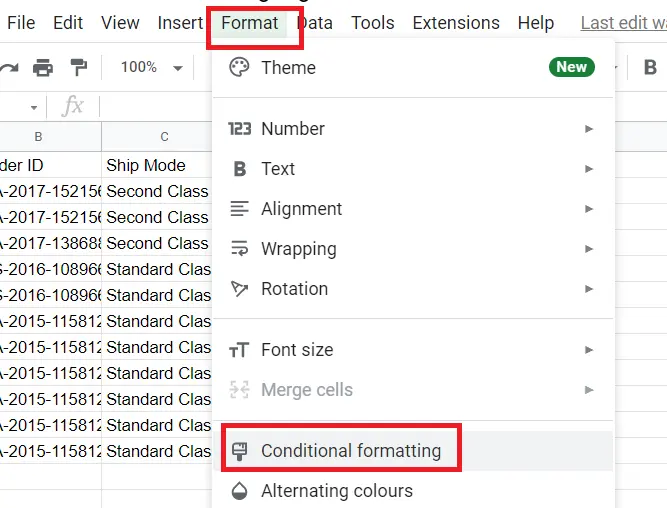
Task: Open the 100% zoom dropdown
Action: tap(151, 67)
